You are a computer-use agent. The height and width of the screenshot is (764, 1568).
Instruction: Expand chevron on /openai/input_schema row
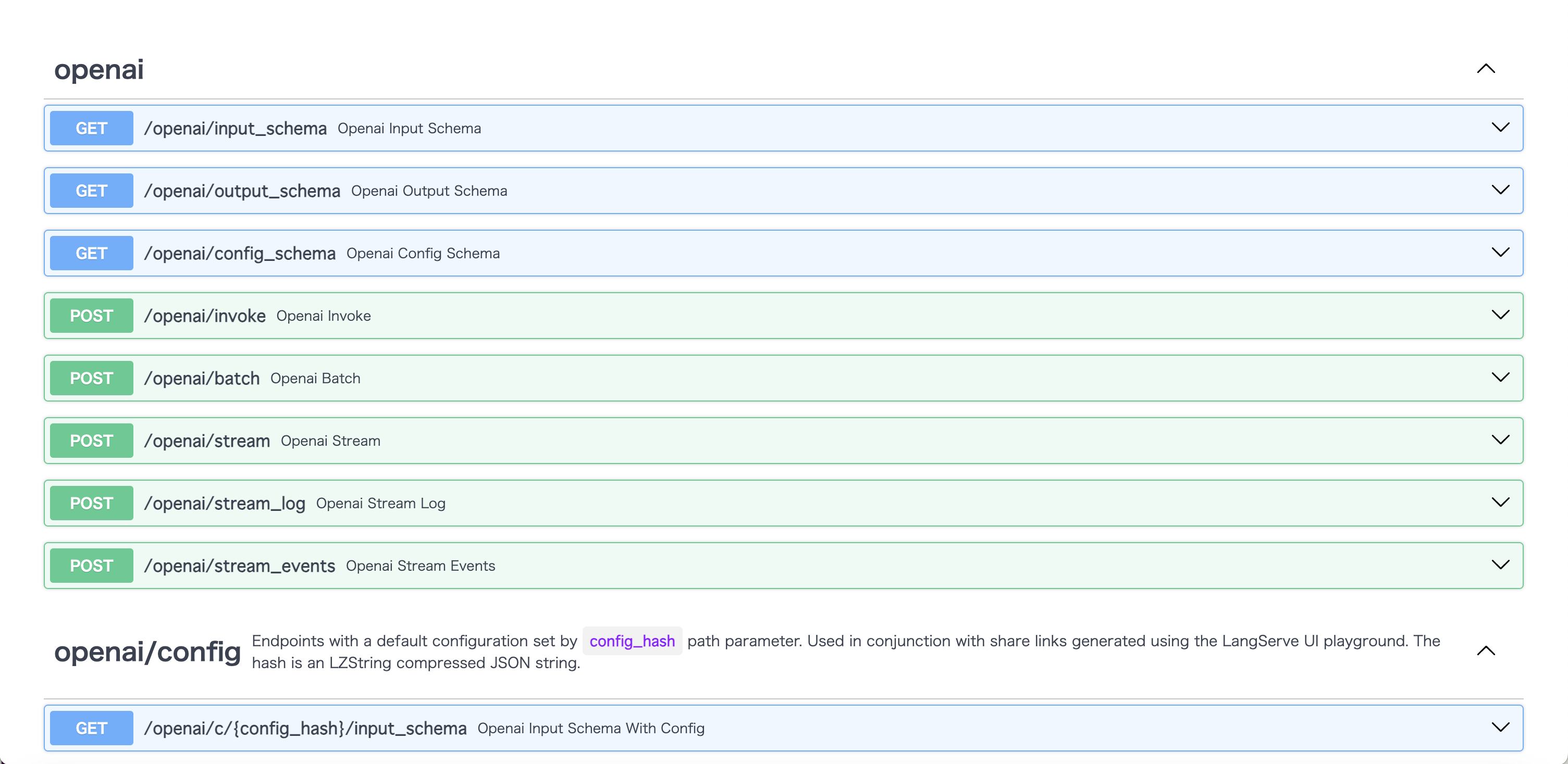(x=1500, y=128)
